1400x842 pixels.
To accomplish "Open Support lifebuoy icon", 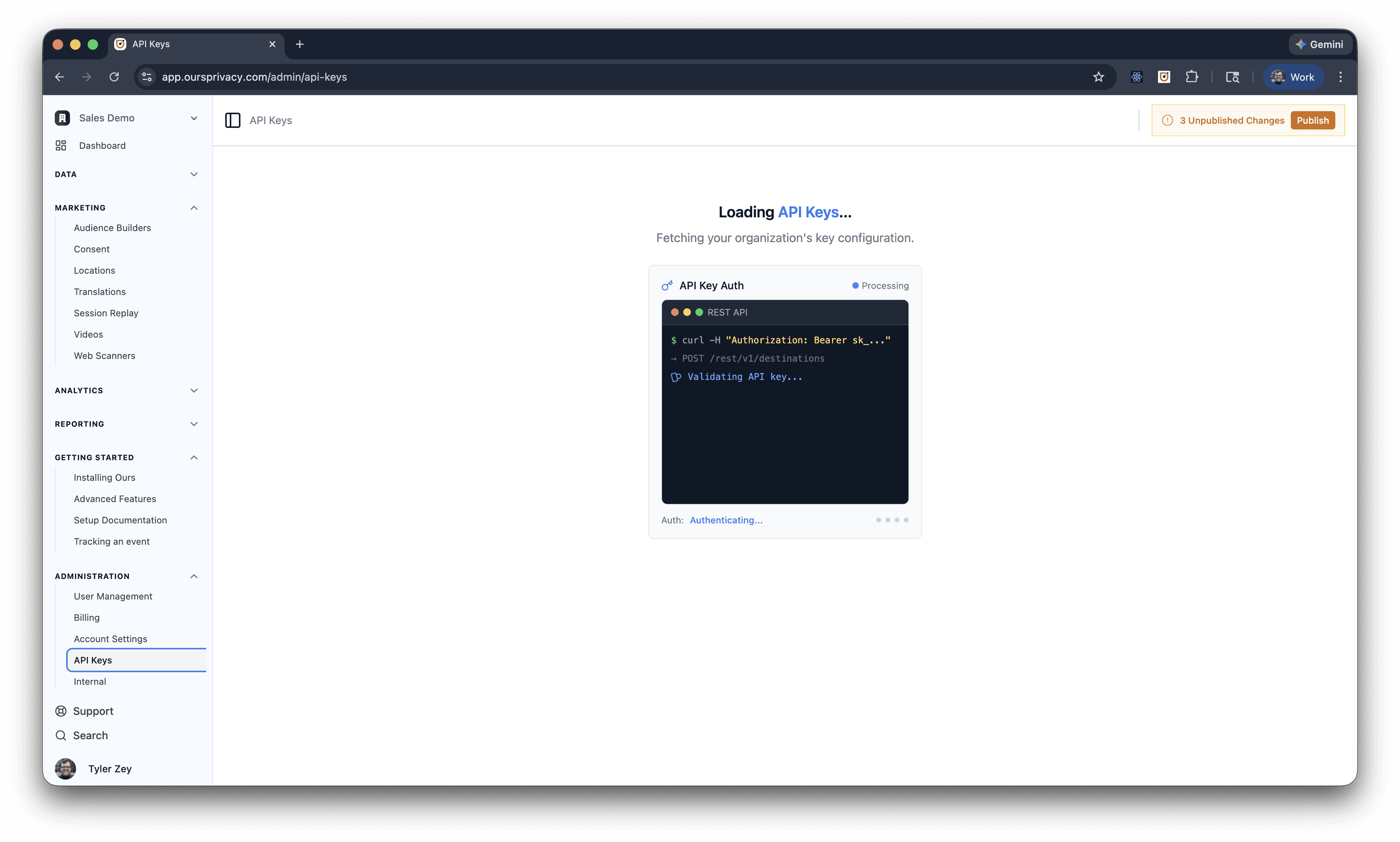I will point(60,711).
